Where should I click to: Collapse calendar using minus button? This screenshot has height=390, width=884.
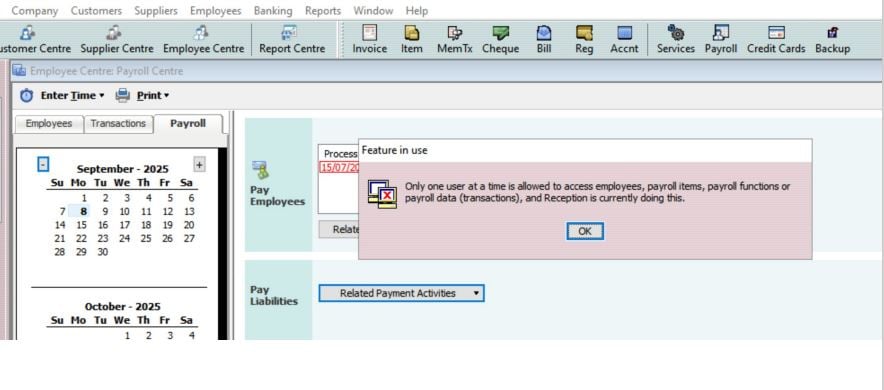point(43,164)
